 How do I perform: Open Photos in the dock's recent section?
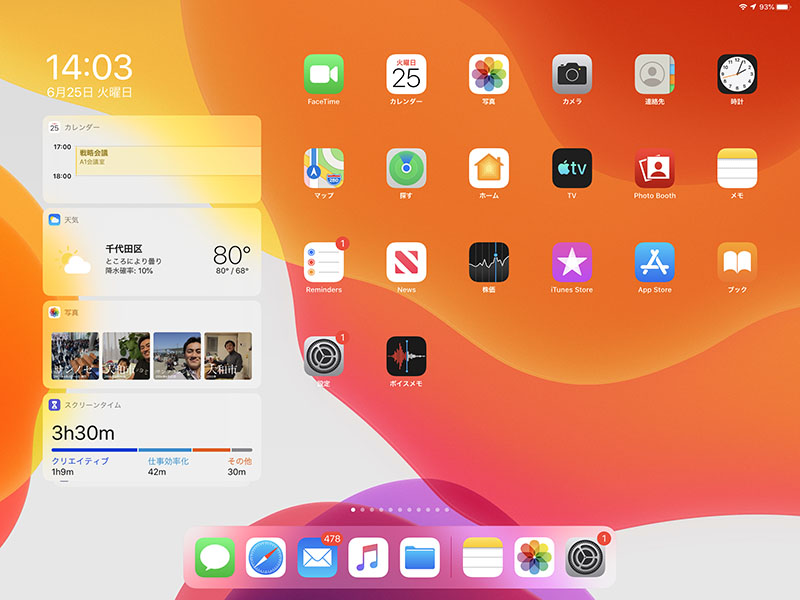534,557
